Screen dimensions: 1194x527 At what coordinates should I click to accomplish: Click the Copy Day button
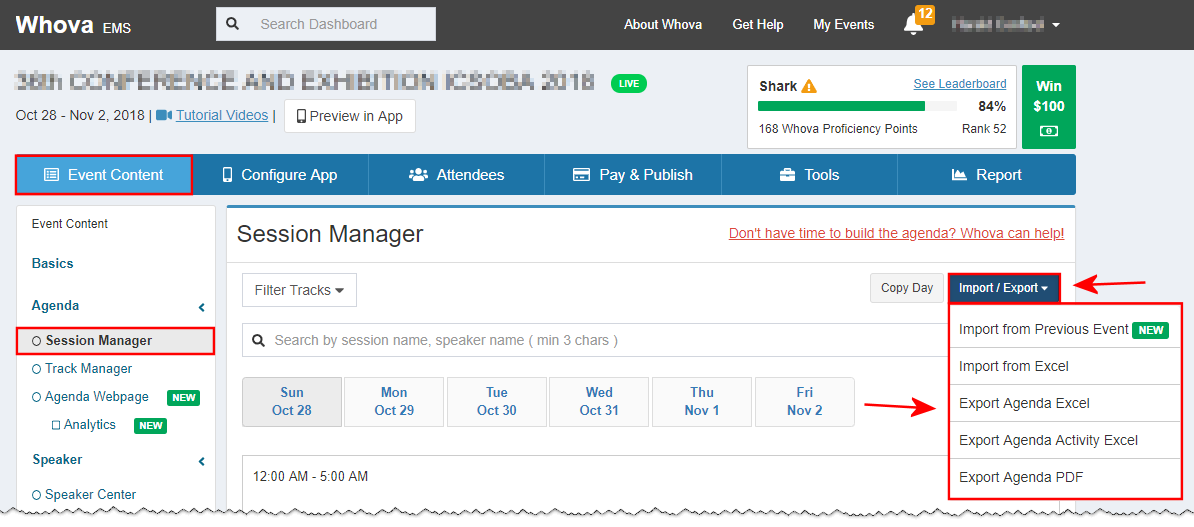point(907,288)
